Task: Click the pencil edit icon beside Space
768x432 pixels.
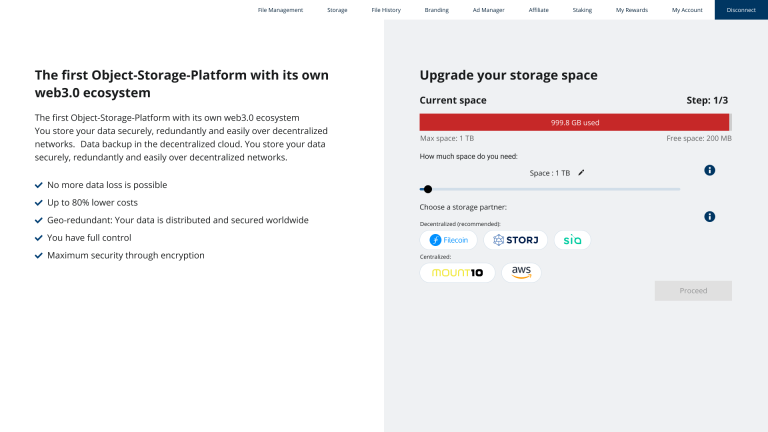Action: pyautogui.click(x=581, y=172)
